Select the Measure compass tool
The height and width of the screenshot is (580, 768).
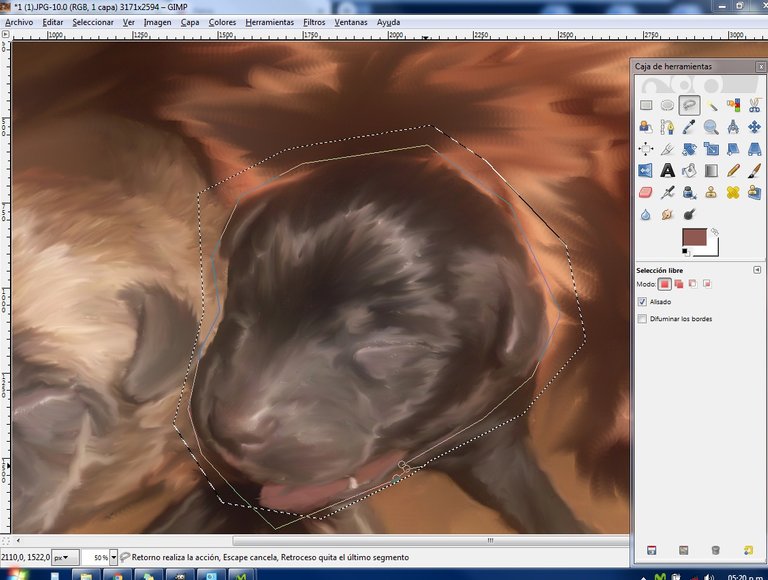tap(733, 127)
